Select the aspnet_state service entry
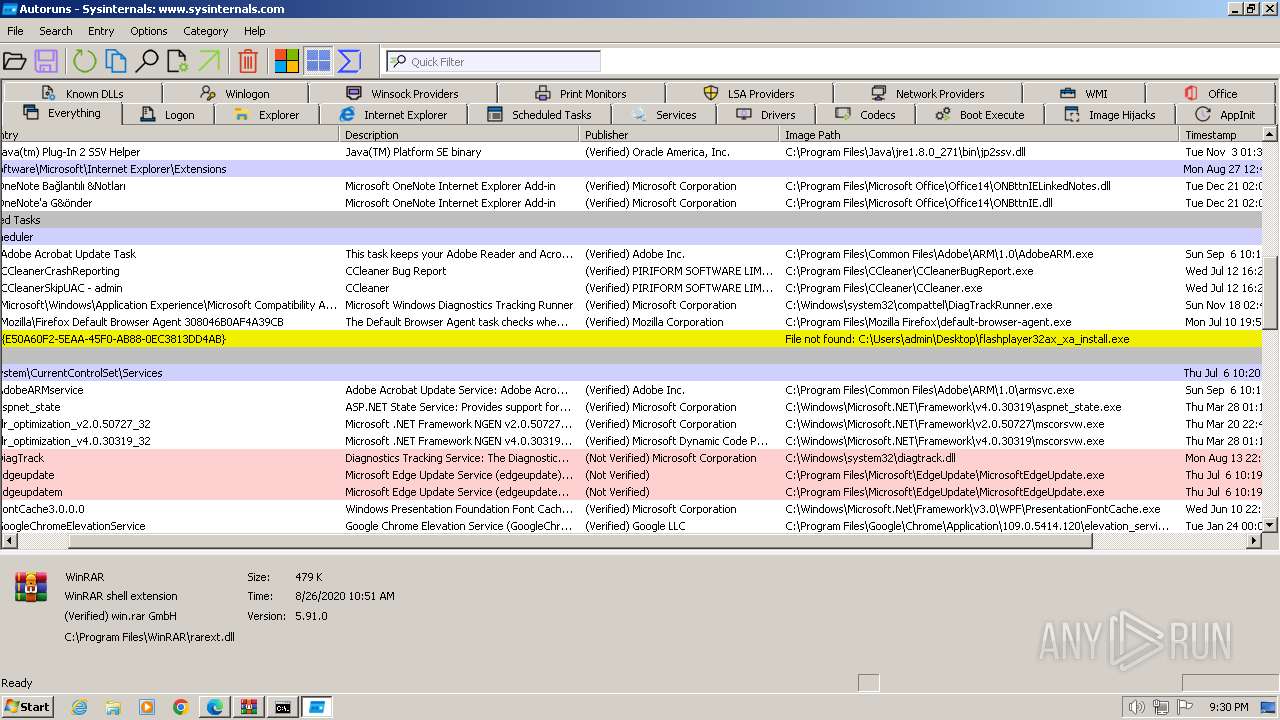 pyautogui.click(x=631, y=407)
